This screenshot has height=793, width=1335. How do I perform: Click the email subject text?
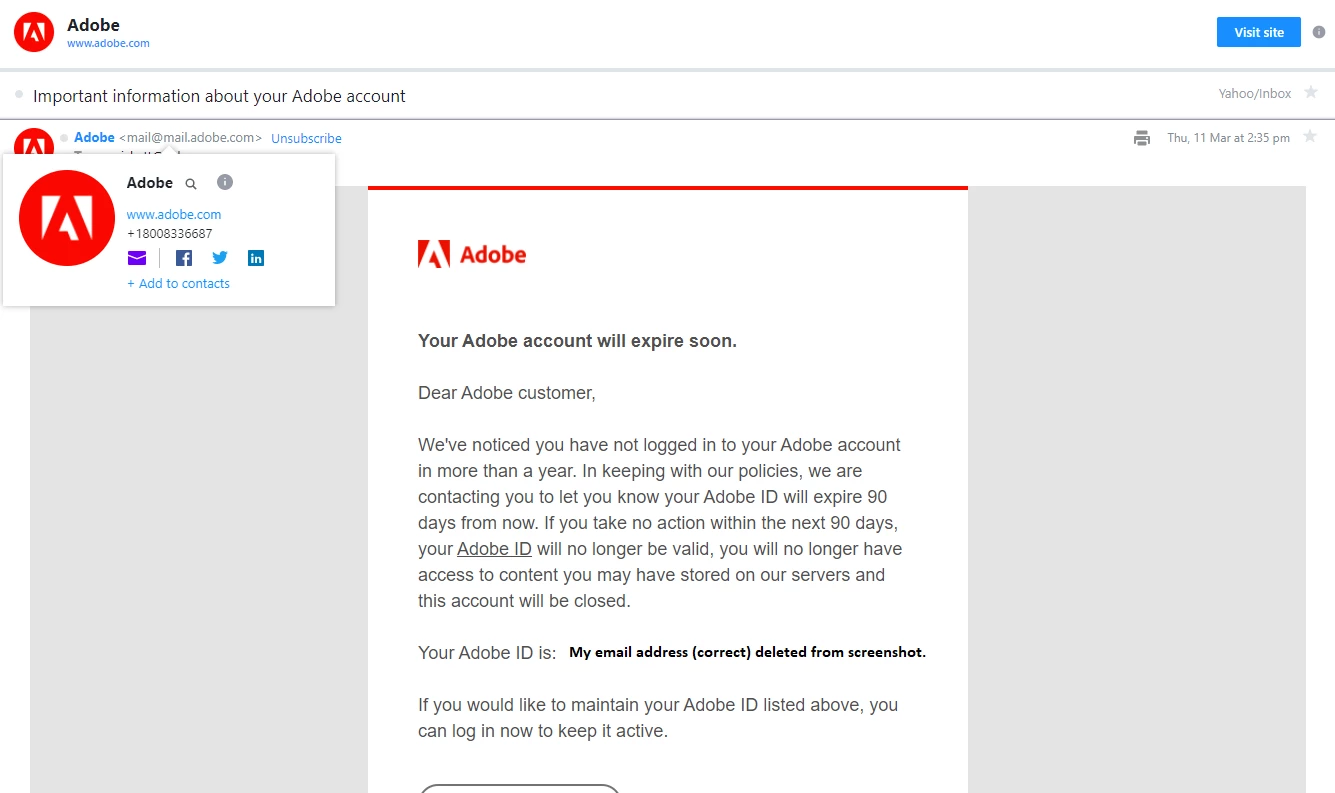[x=219, y=96]
